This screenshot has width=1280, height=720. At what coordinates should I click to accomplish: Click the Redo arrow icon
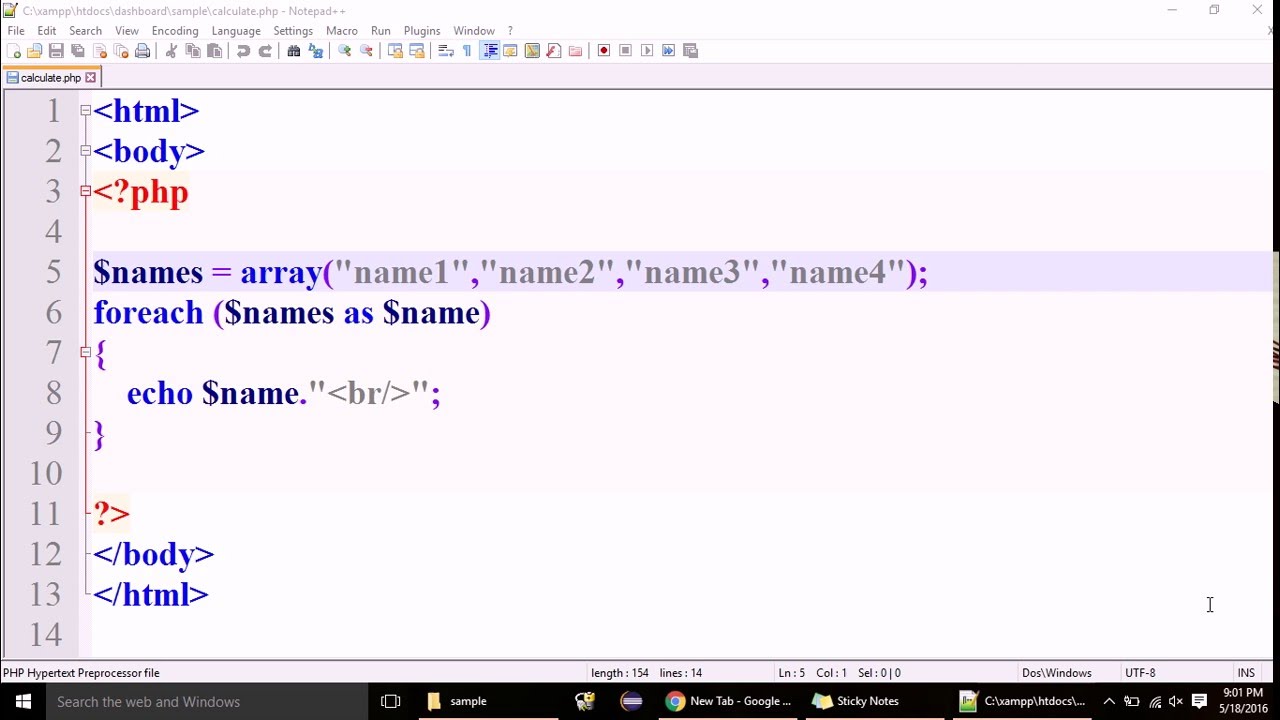pos(265,51)
